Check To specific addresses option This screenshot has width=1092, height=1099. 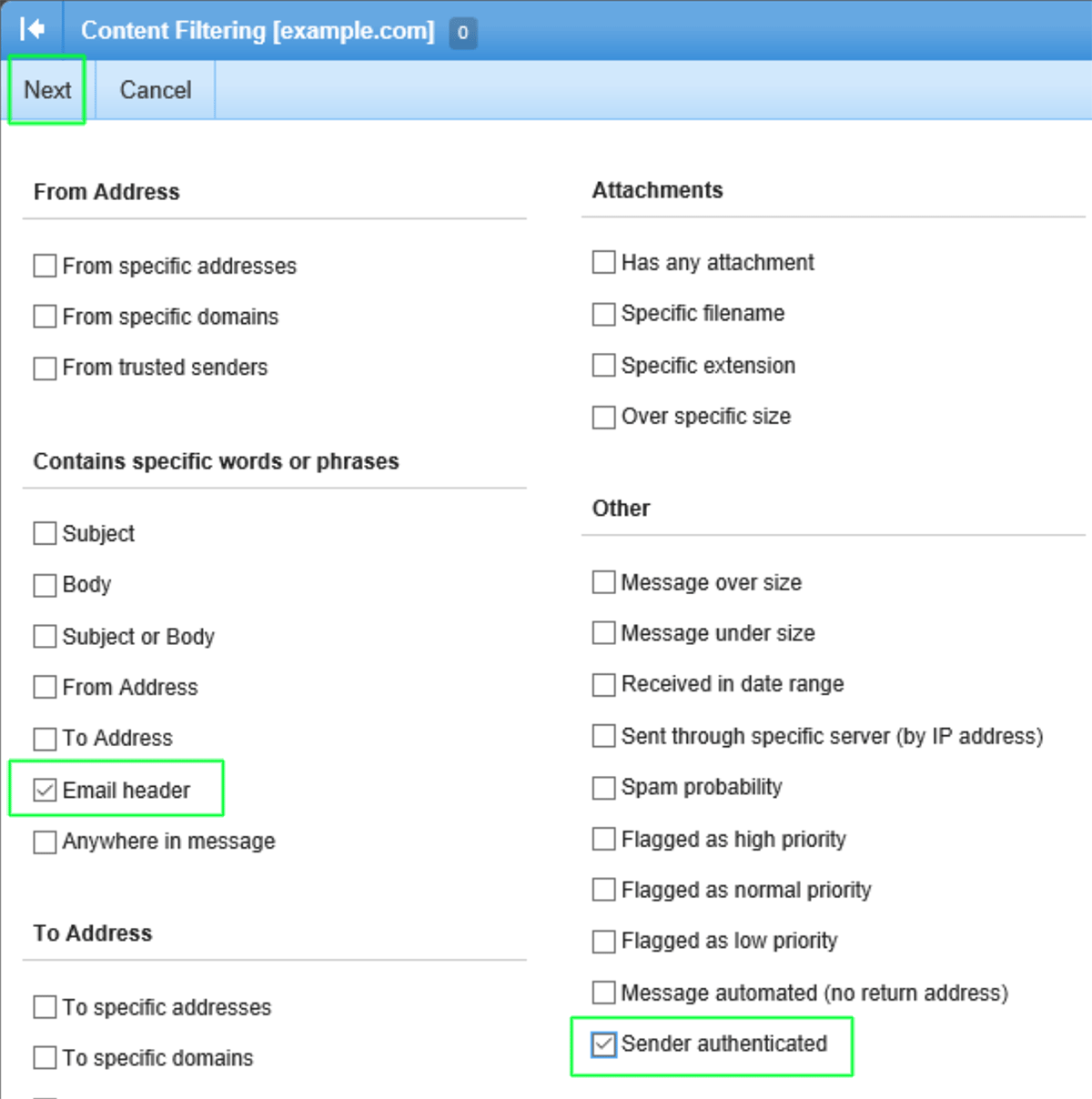(x=45, y=1007)
